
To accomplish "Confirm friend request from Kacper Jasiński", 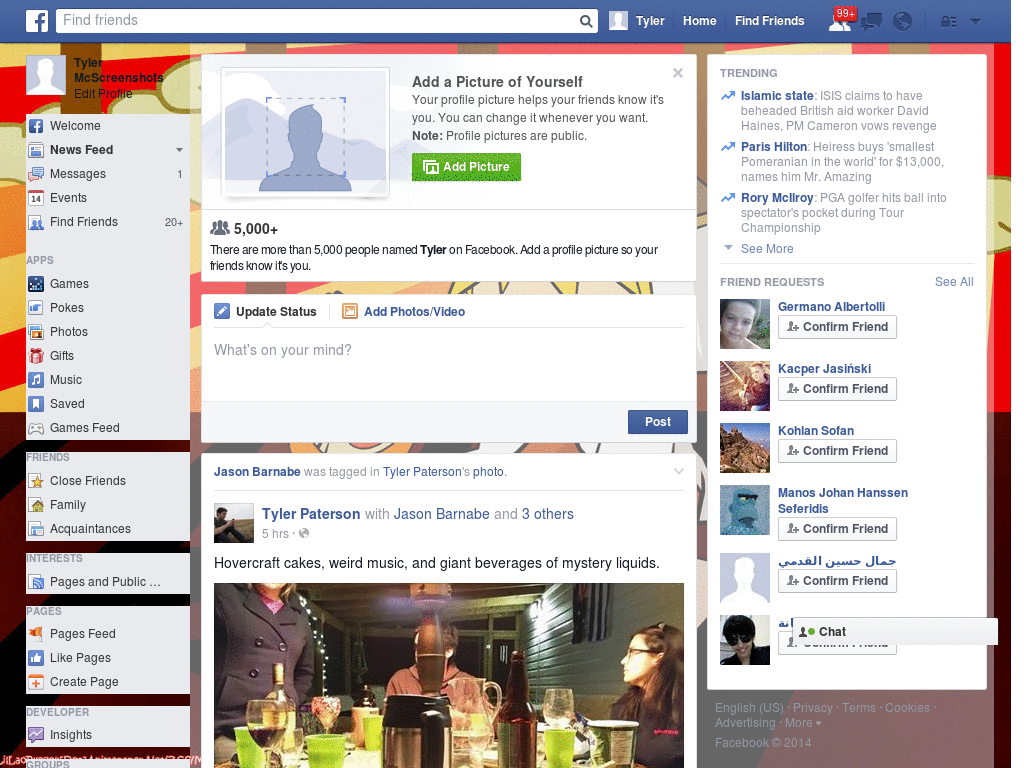I will 837,389.
